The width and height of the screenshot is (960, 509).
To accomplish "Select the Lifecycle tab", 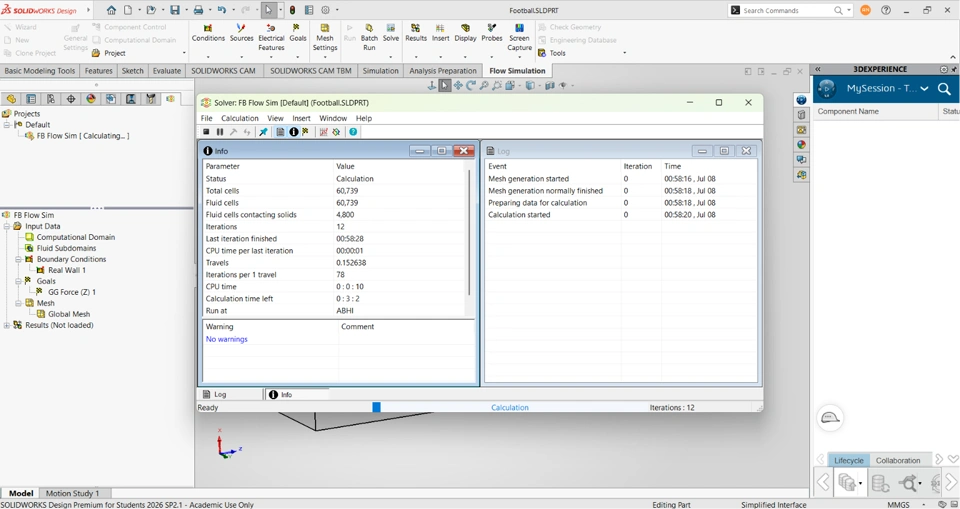I will [x=849, y=460].
